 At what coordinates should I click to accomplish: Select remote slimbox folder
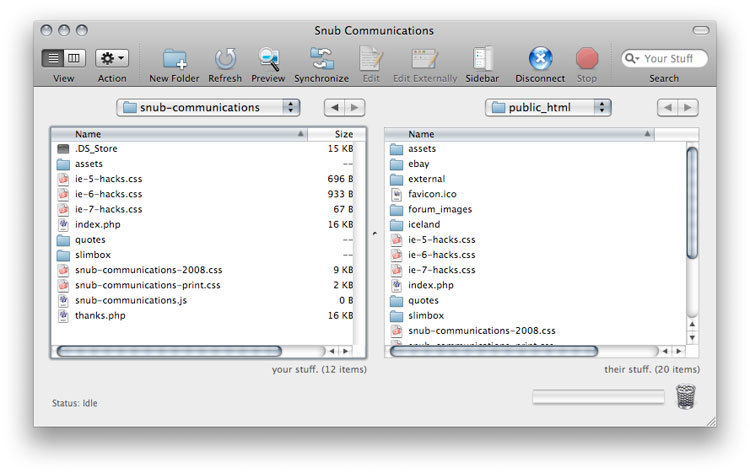(426, 316)
